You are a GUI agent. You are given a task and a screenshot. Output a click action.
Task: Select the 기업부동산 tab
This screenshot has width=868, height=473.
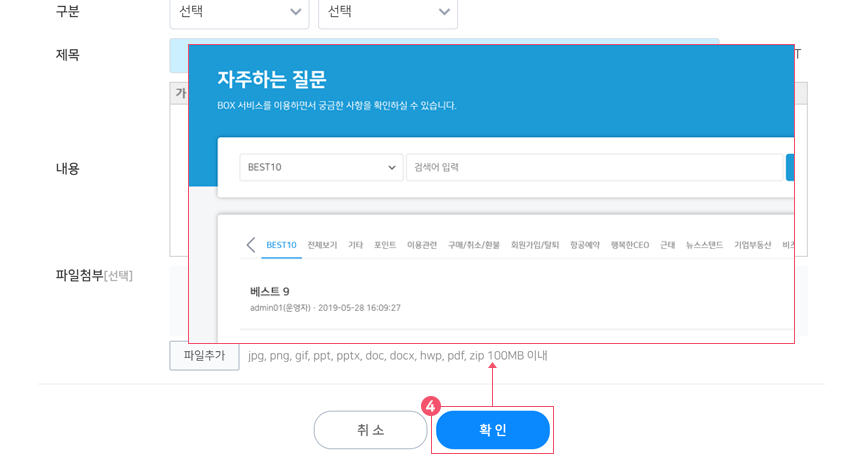[x=752, y=245]
